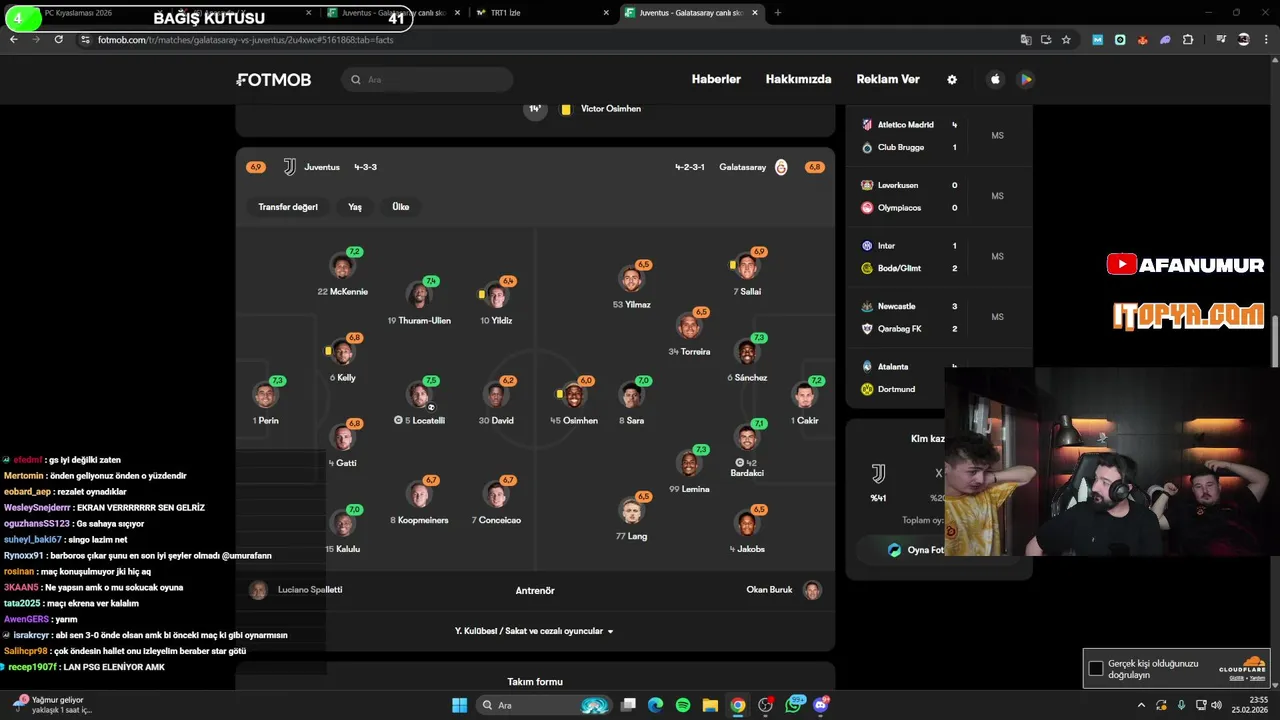
Task: Open Microsoft Edge from the taskbar
Action: [655, 705]
